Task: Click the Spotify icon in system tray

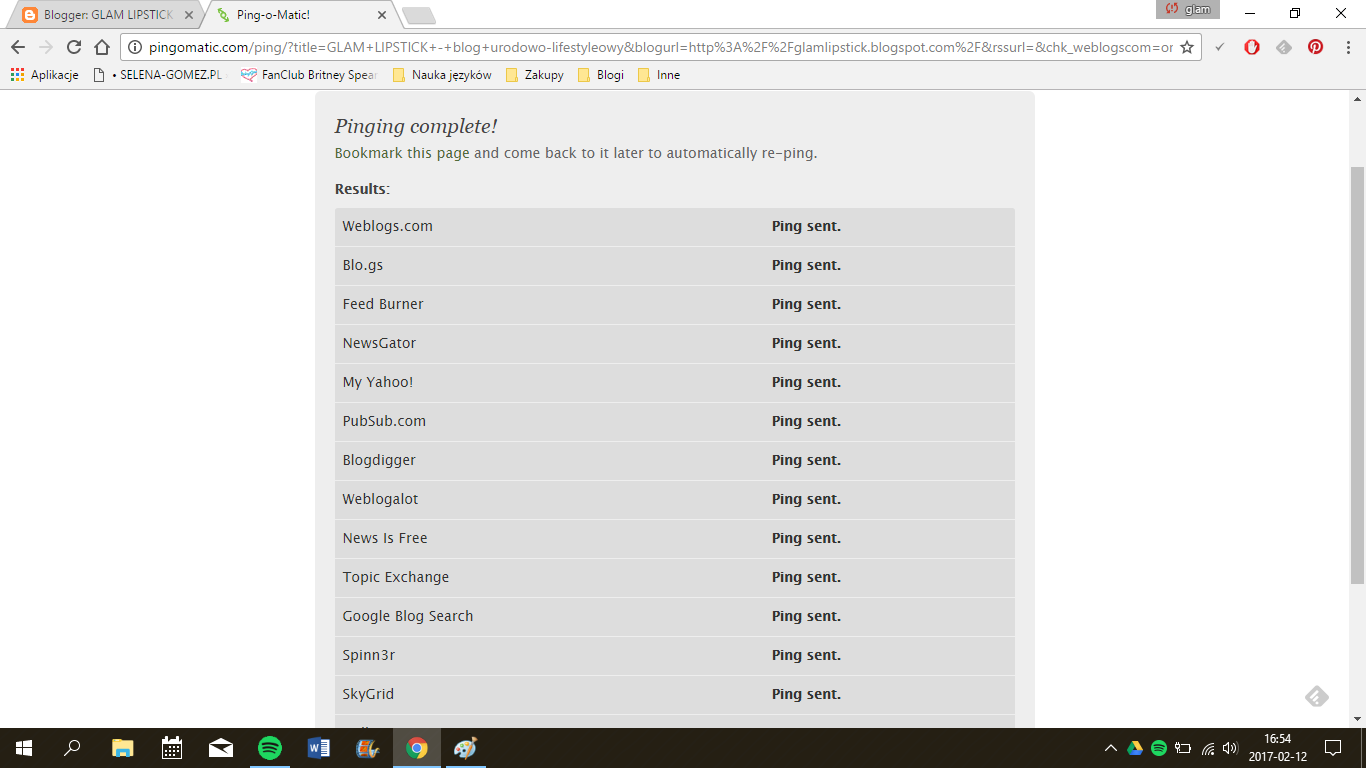Action: click(1159, 748)
